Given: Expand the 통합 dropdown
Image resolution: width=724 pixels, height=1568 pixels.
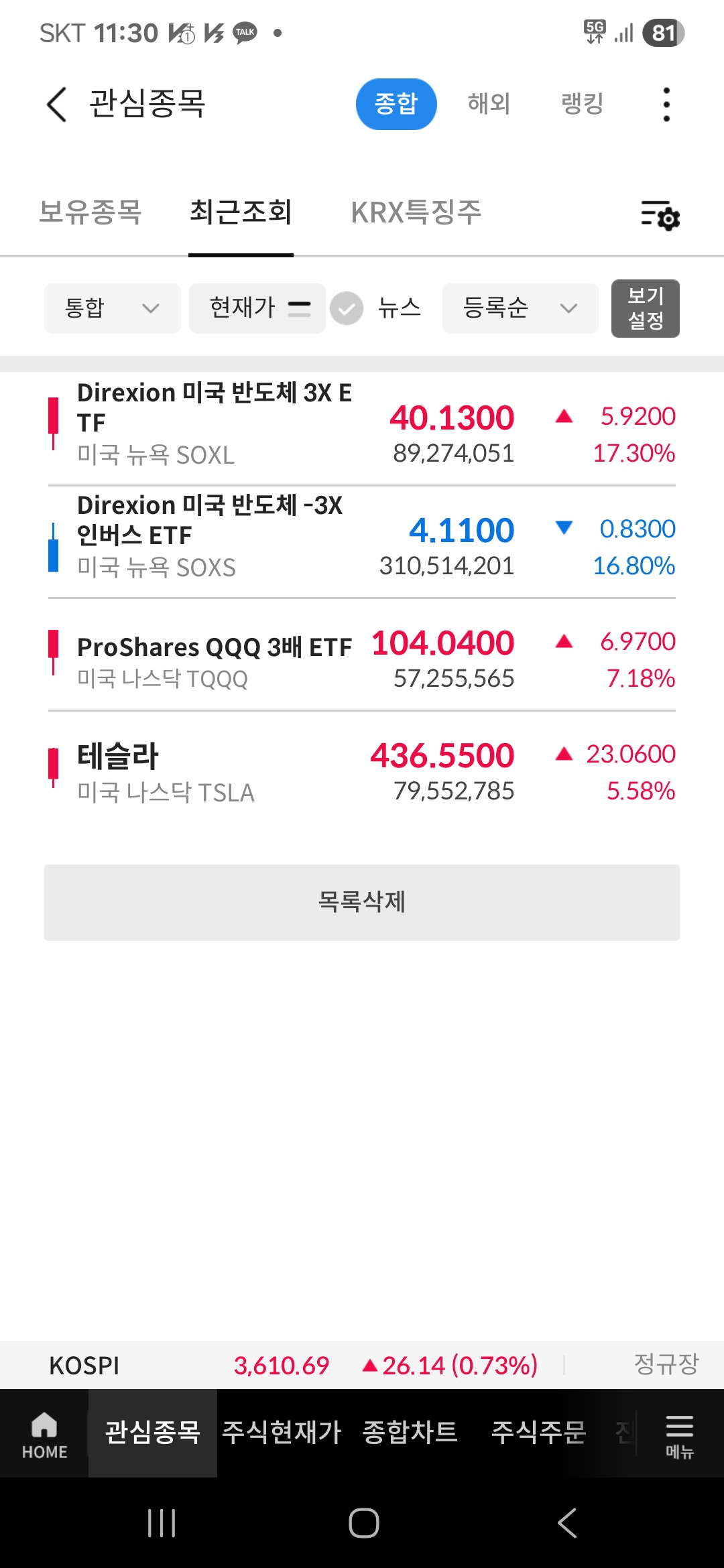Looking at the screenshot, I should click(112, 308).
